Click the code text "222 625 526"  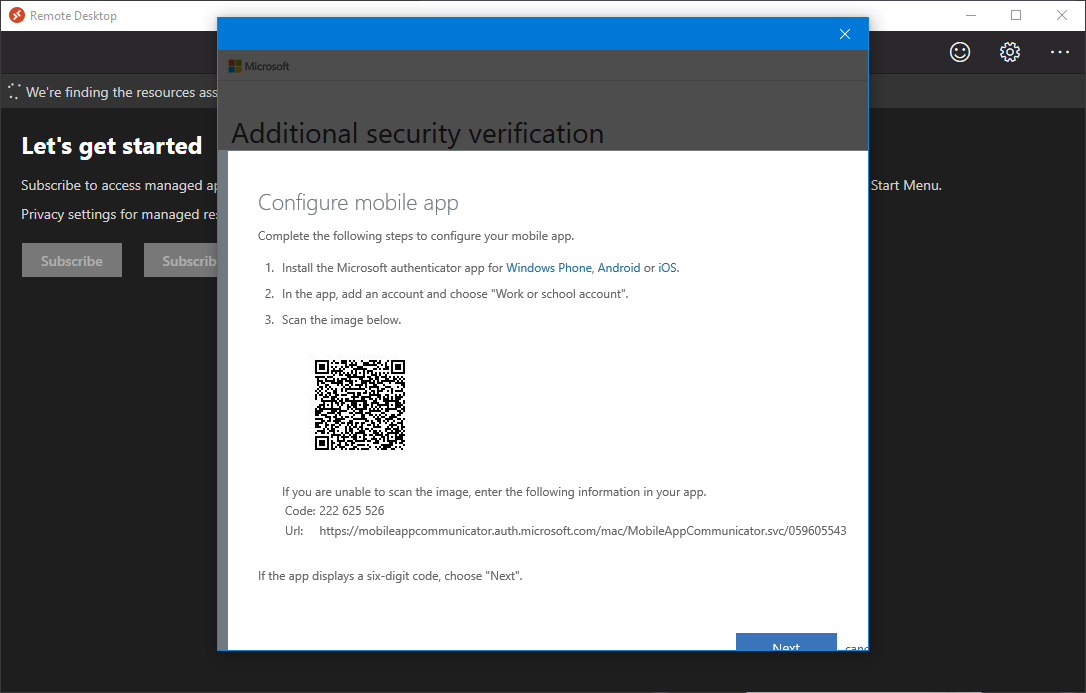click(x=352, y=511)
